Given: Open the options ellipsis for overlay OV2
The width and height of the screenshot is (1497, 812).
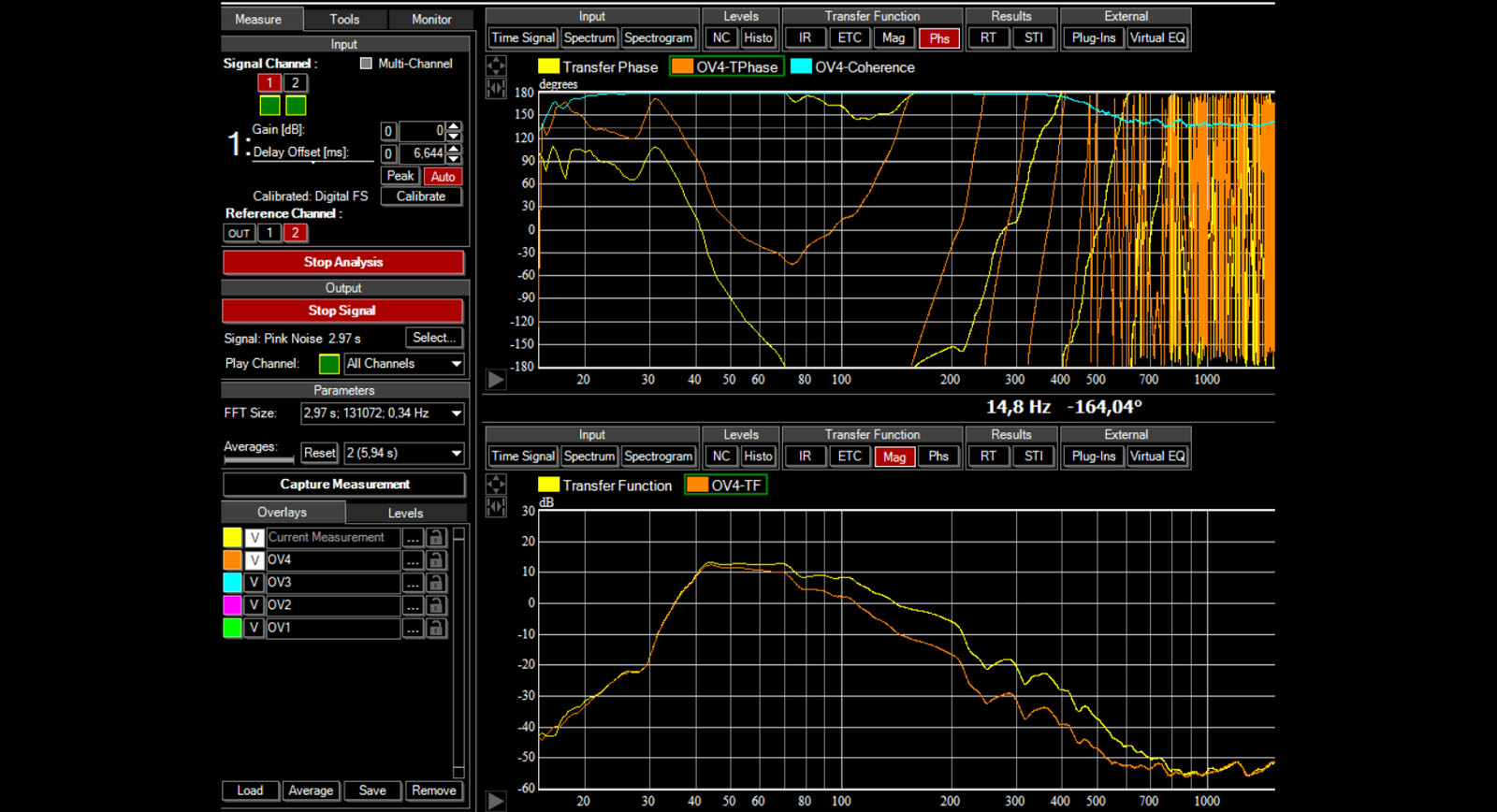Looking at the screenshot, I should (x=413, y=605).
